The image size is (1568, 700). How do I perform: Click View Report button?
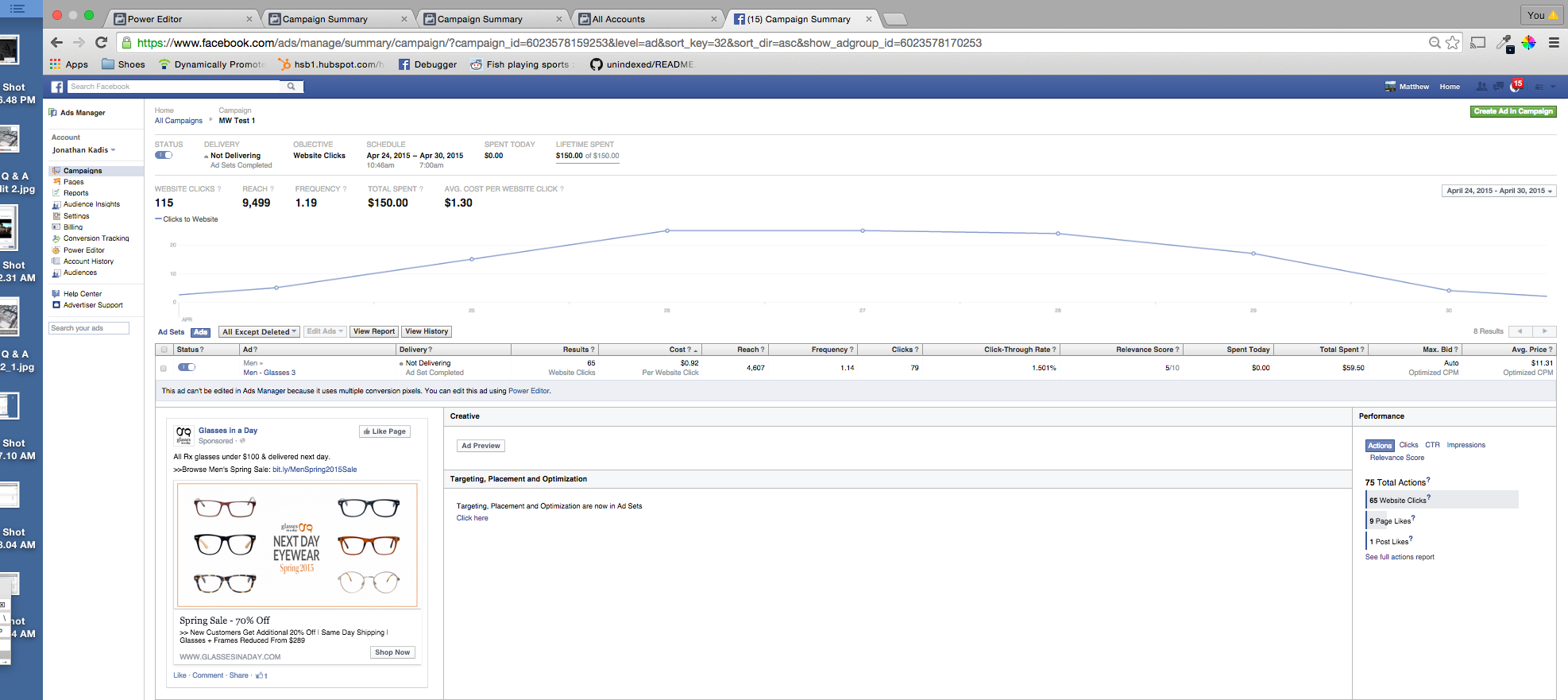click(373, 331)
